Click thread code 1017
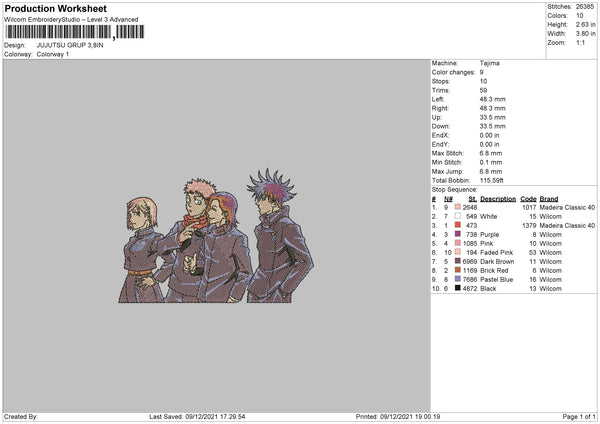The width and height of the screenshot is (600, 424). 529,207
